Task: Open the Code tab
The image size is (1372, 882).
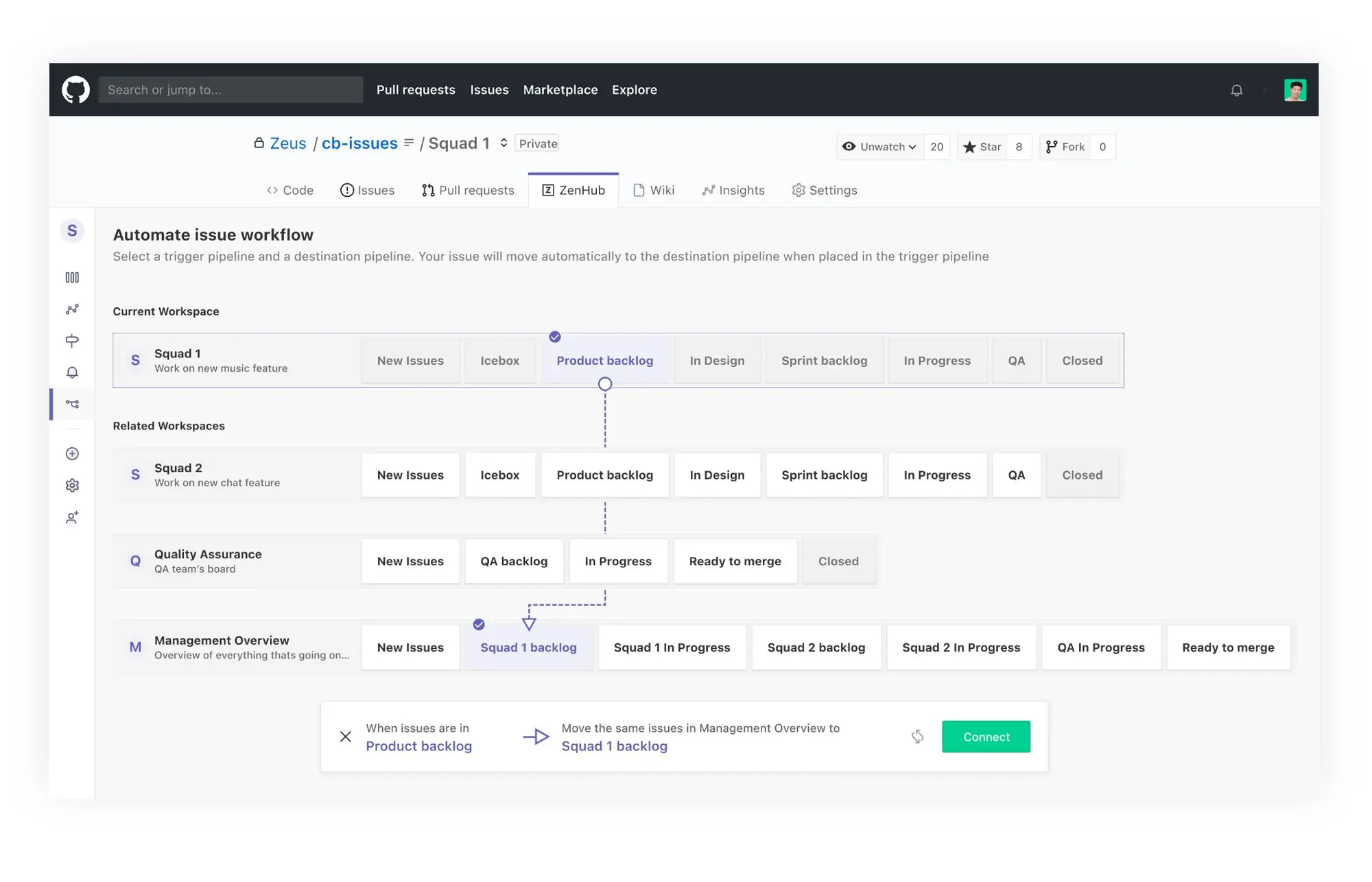Action: (289, 190)
